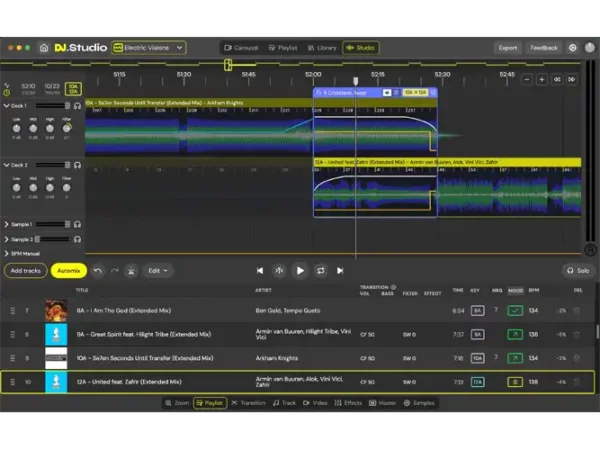Open bottom Transition tab
Screen dimensions: 600x450
click(248, 403)
